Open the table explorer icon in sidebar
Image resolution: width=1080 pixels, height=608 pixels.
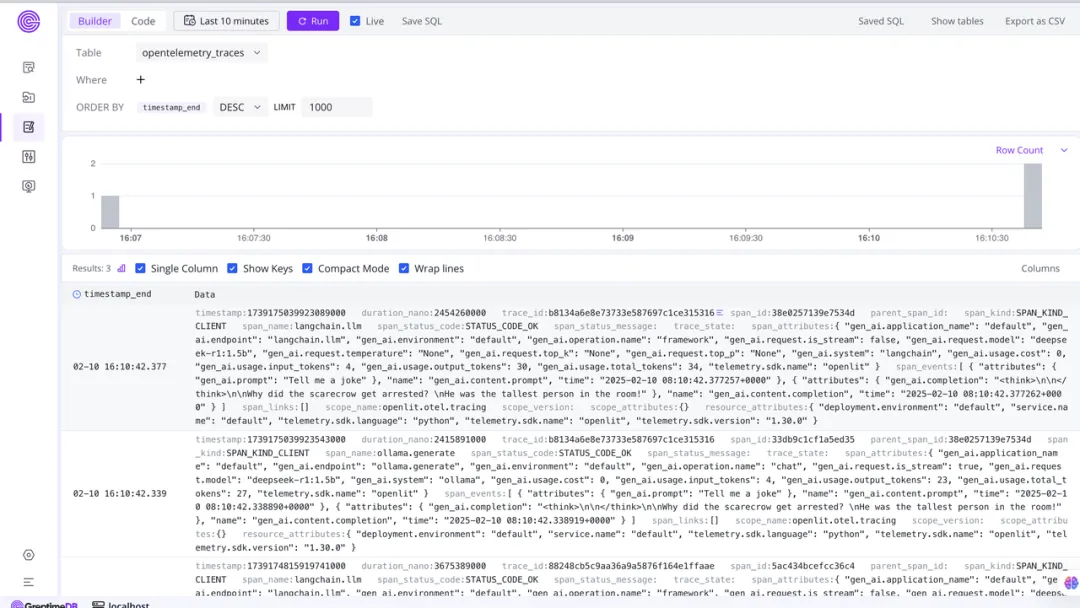coord(28,67)
